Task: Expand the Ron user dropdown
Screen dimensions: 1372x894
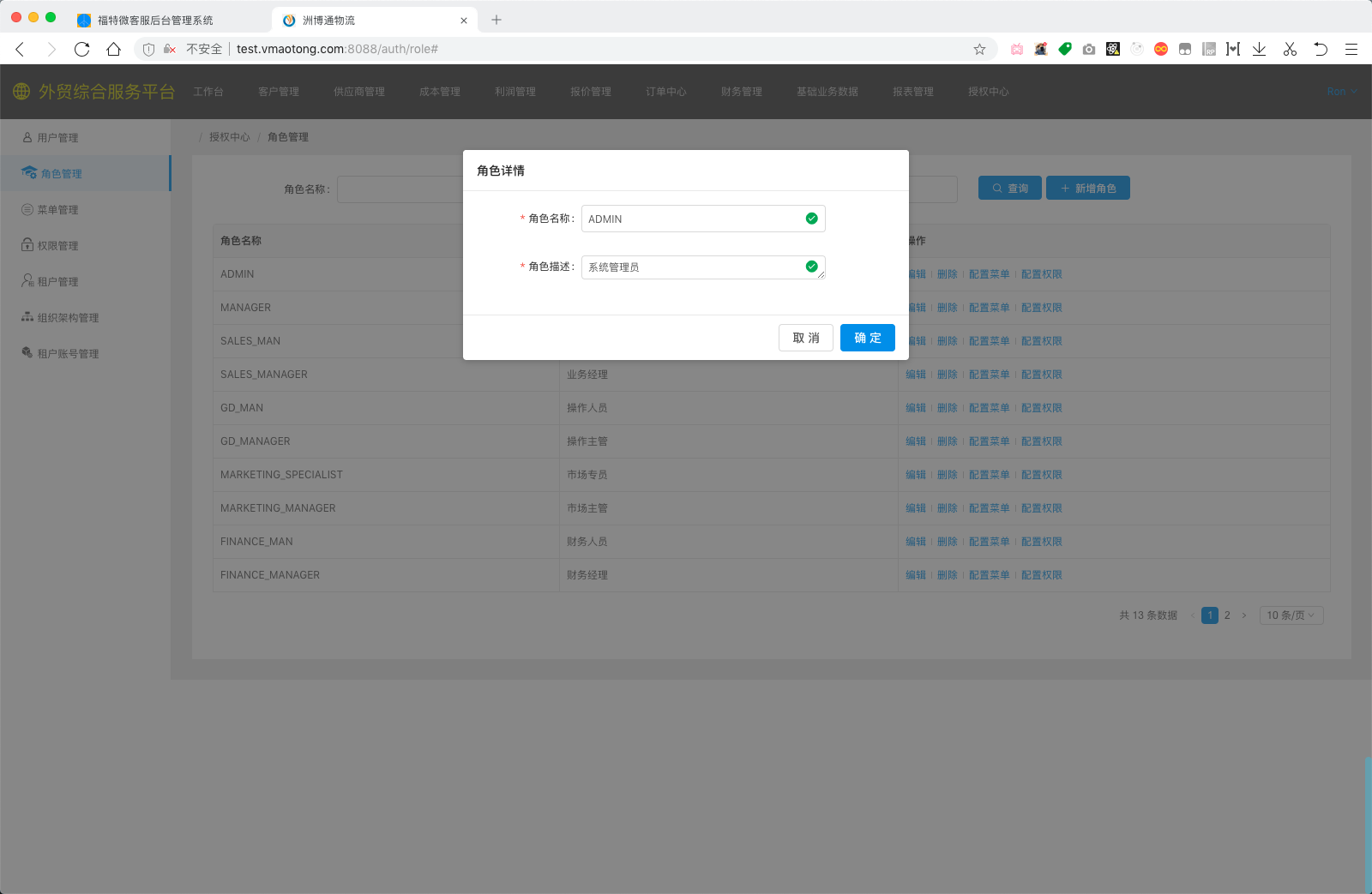Action: click(1342, 92)
